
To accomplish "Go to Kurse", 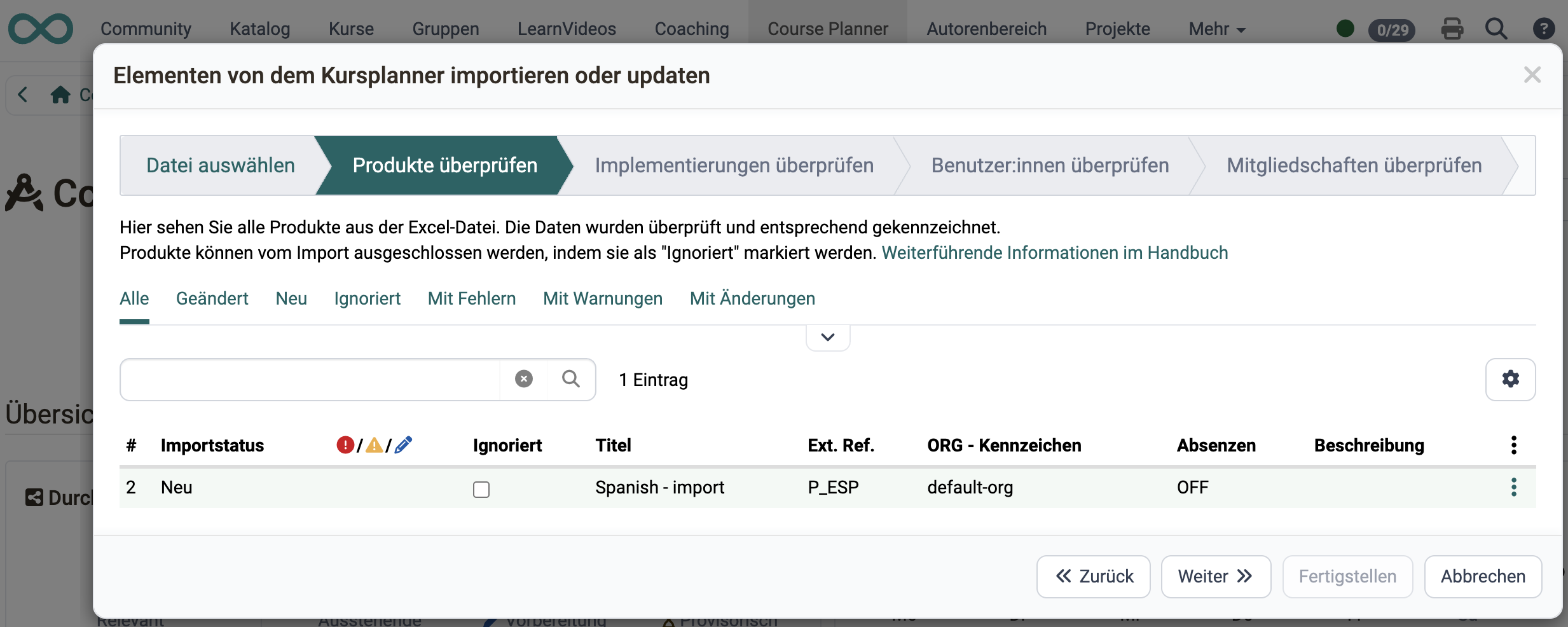I will (x=351, y=29).
